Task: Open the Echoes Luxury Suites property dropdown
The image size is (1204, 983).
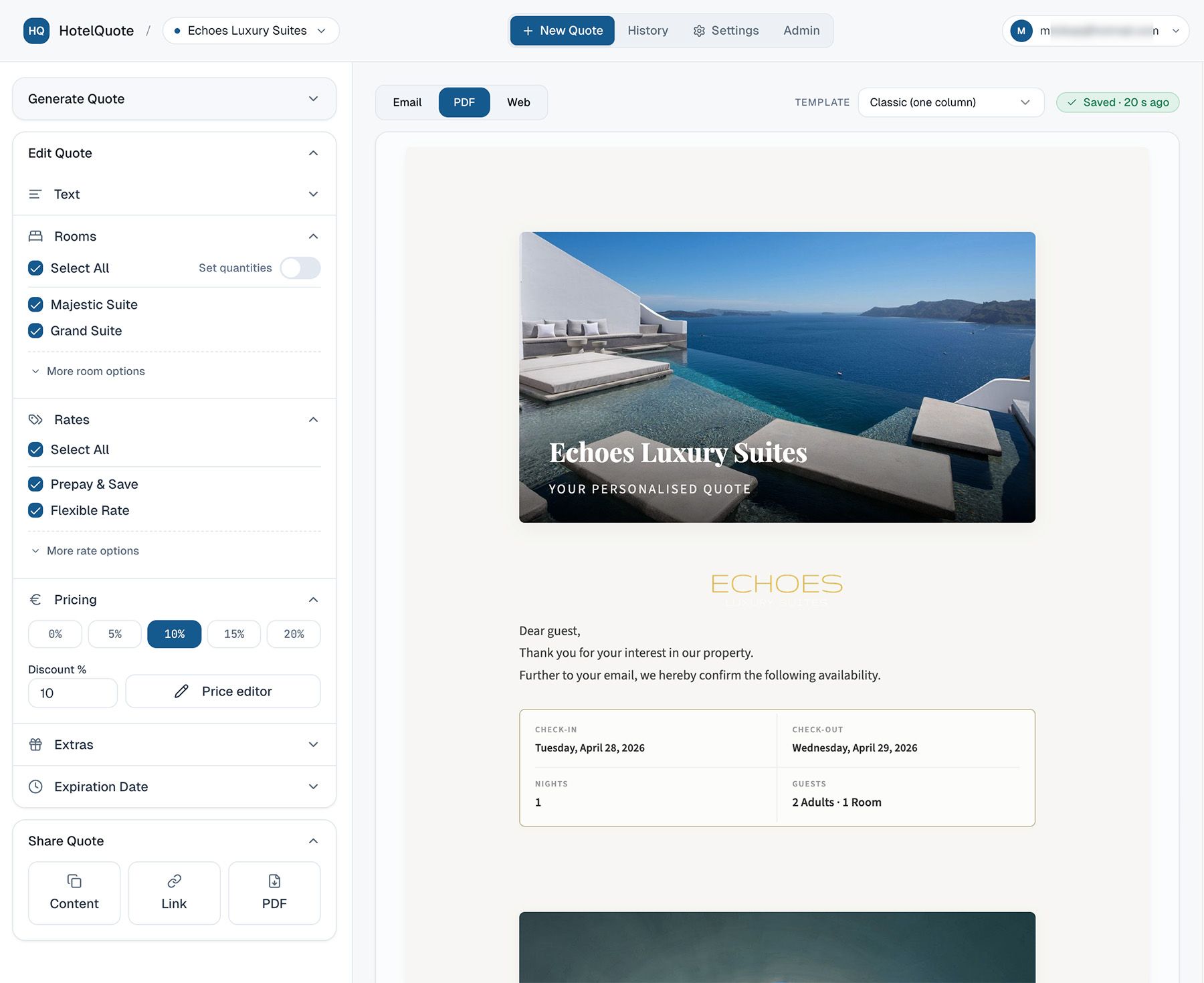Action: (251, 30)
